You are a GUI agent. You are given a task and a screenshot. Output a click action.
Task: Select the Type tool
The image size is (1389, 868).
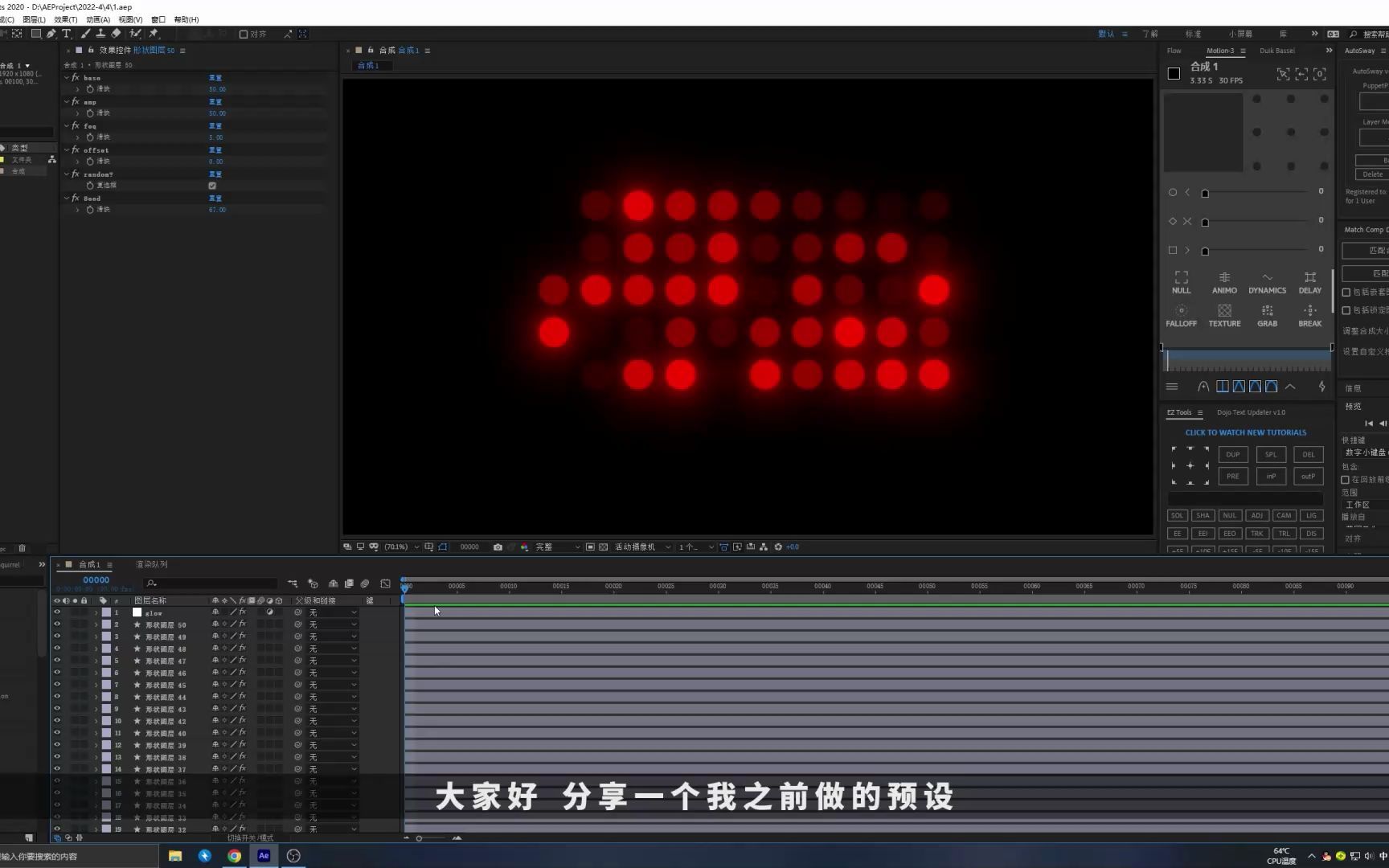[67, 34]
